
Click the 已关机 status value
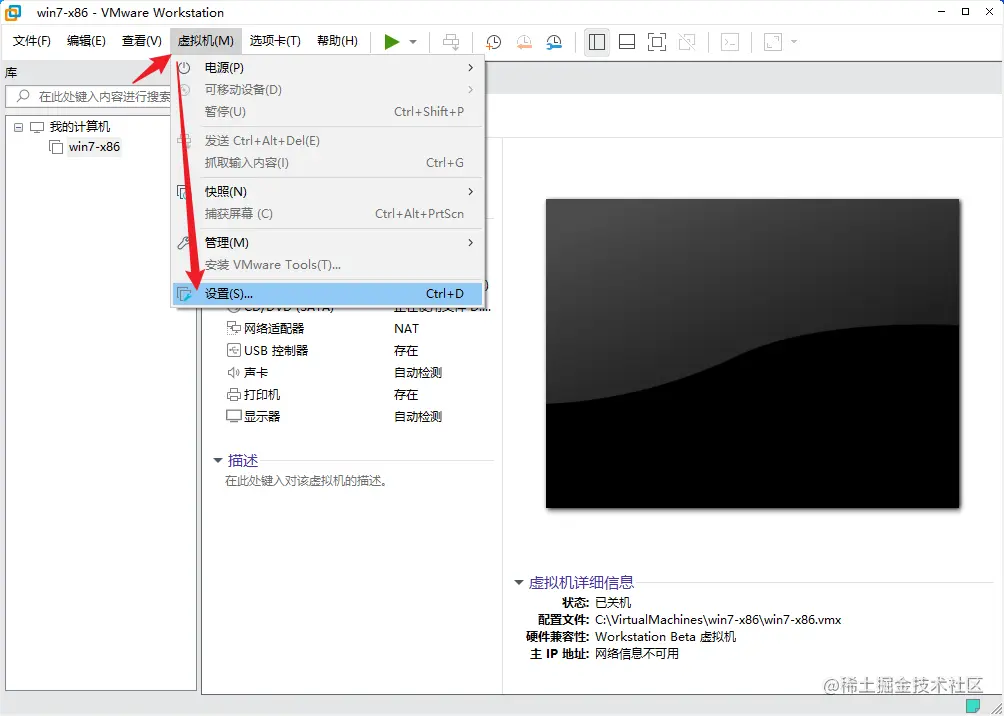pos(613,603)
